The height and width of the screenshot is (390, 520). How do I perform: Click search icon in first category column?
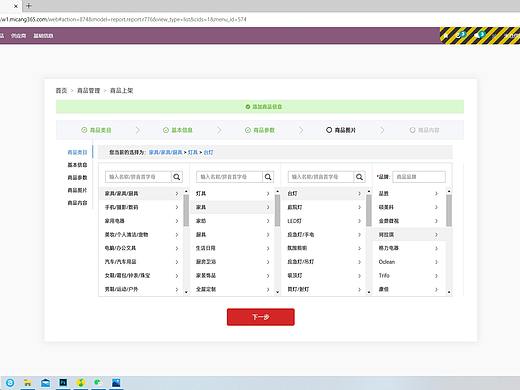177,177
